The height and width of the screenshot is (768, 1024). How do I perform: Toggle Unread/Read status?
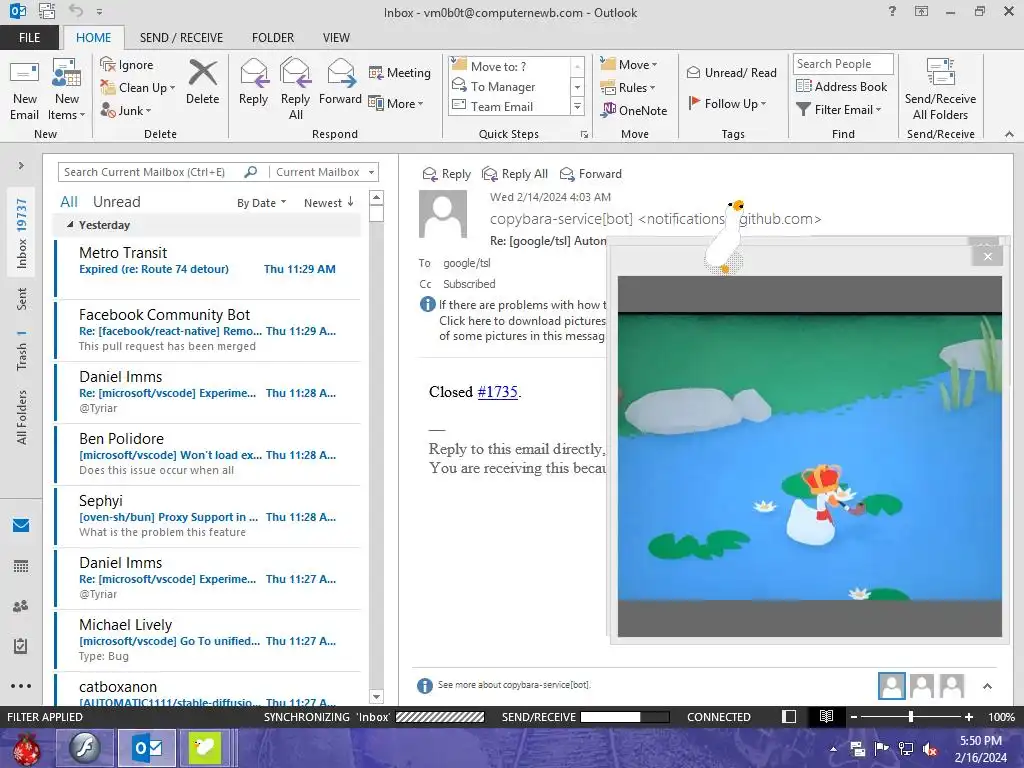coord(731,72)
